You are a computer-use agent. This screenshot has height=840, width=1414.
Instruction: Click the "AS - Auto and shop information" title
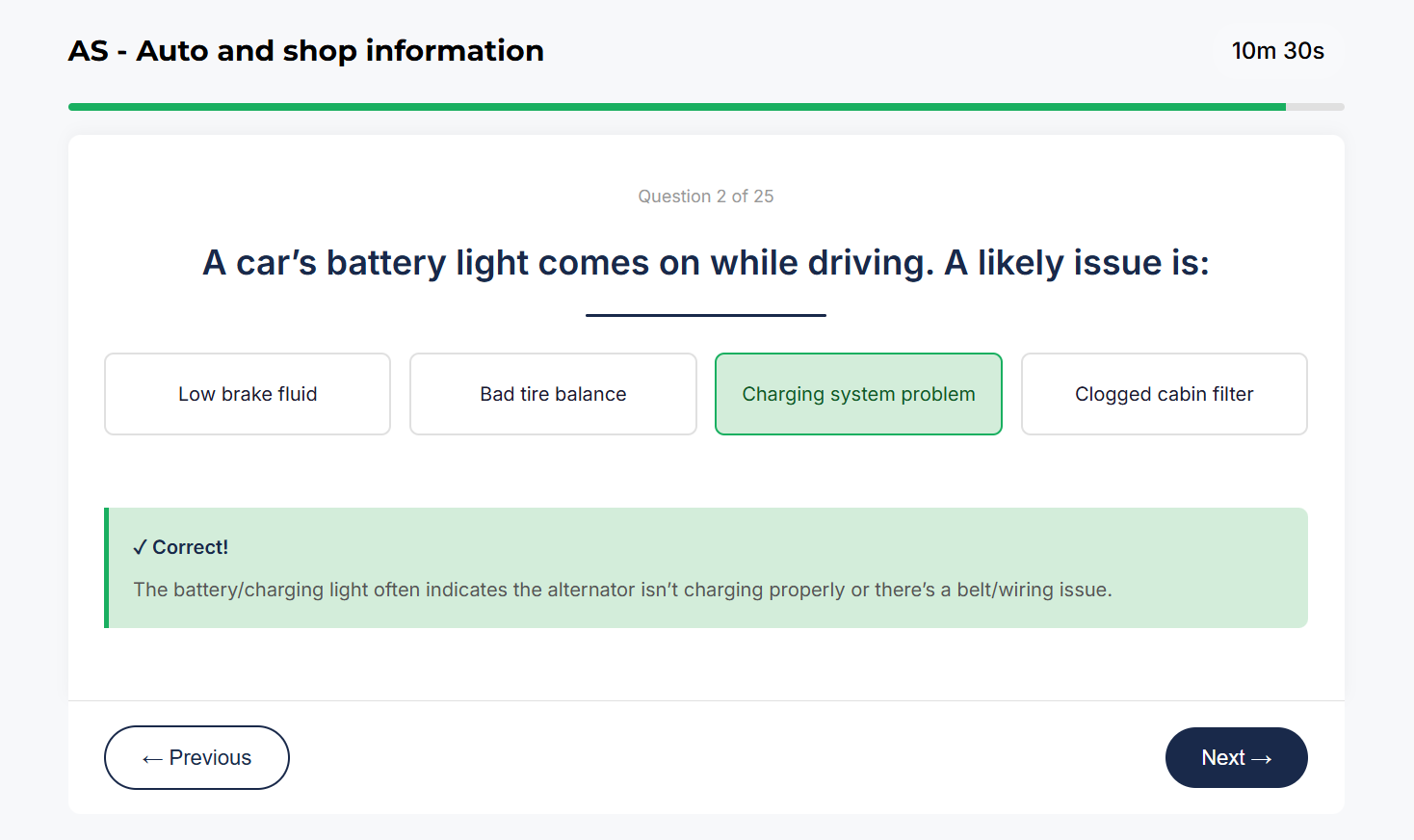click(x=305, y=50)
